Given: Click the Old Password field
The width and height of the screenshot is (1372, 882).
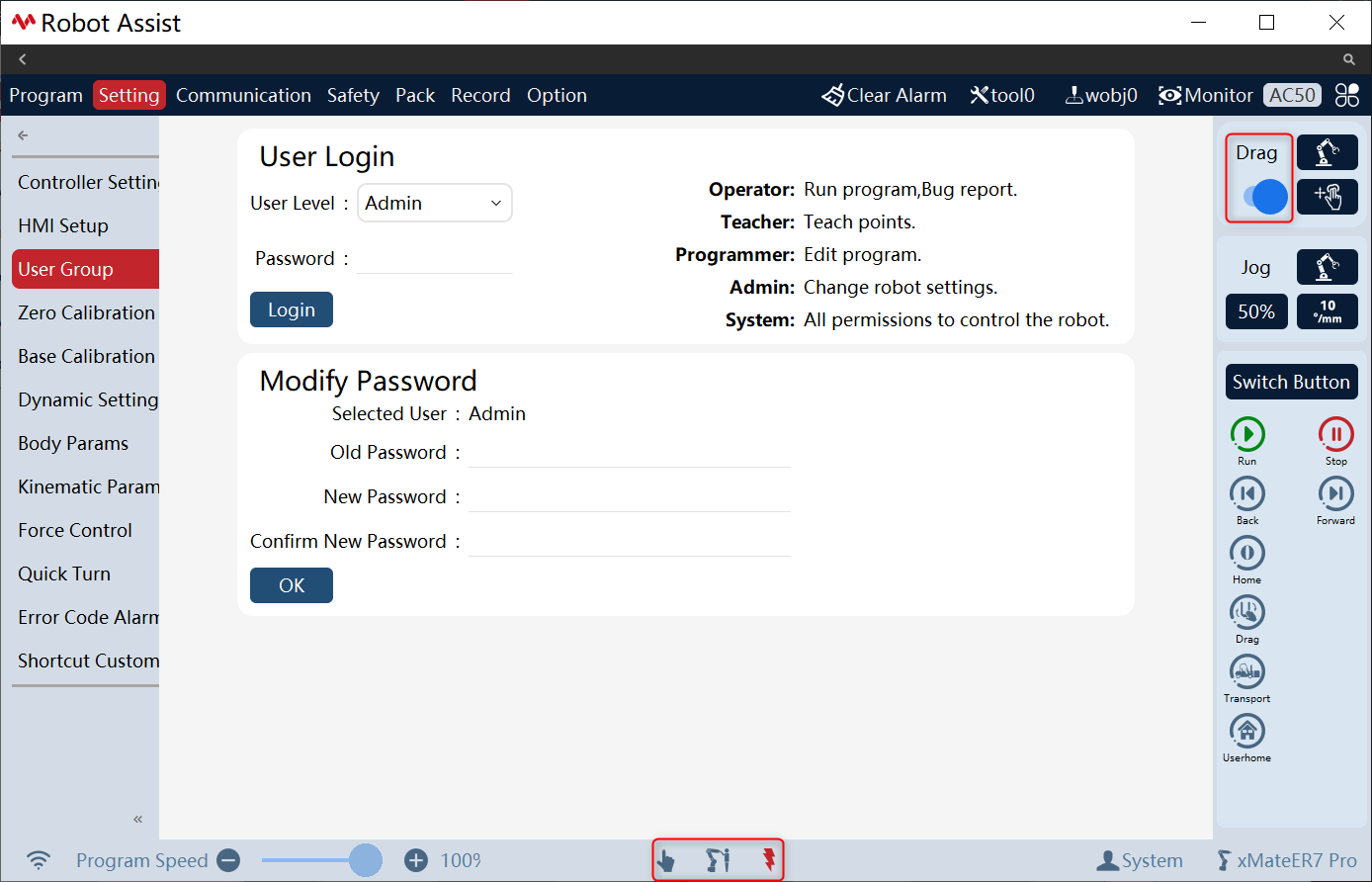Looking at the screenshot, I should click(x=629, y=453).
